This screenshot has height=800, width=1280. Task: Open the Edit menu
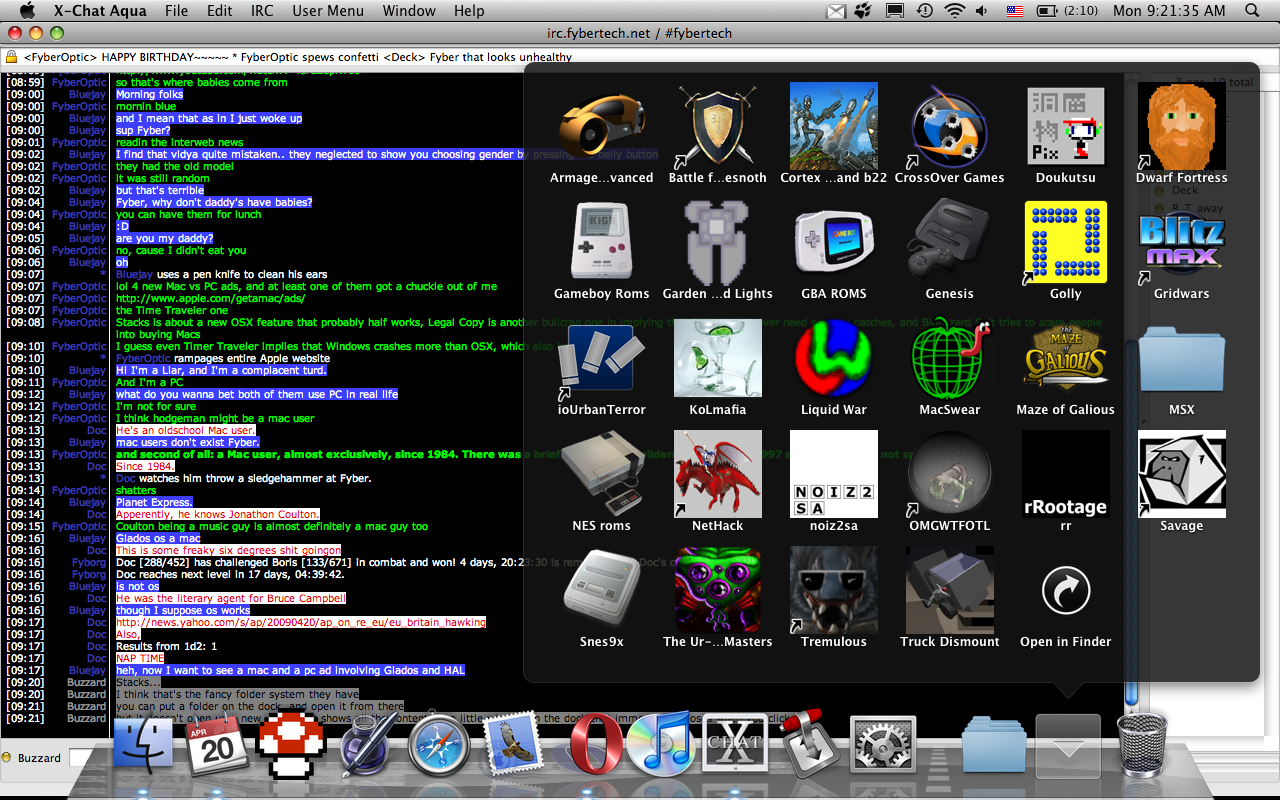pos(220,11)
